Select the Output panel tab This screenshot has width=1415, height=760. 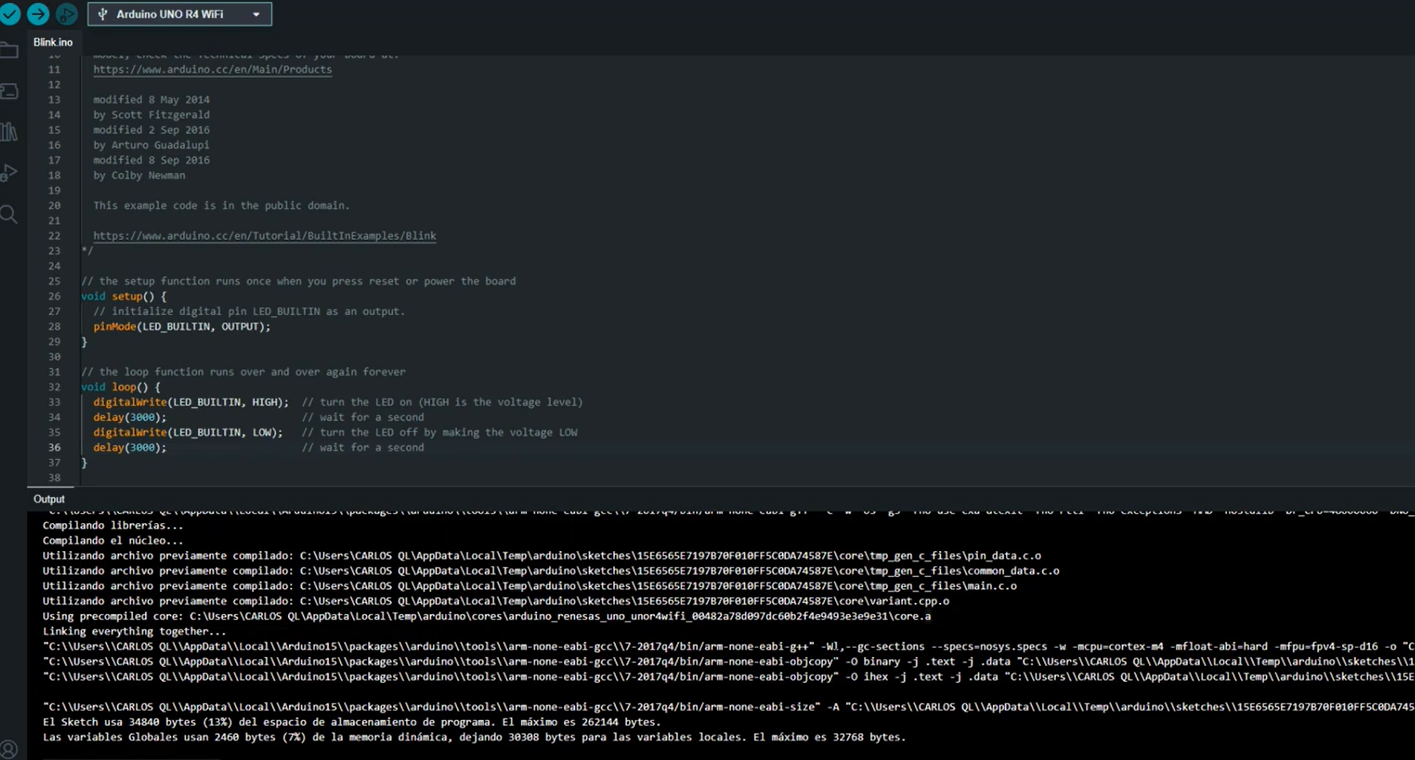49,499
